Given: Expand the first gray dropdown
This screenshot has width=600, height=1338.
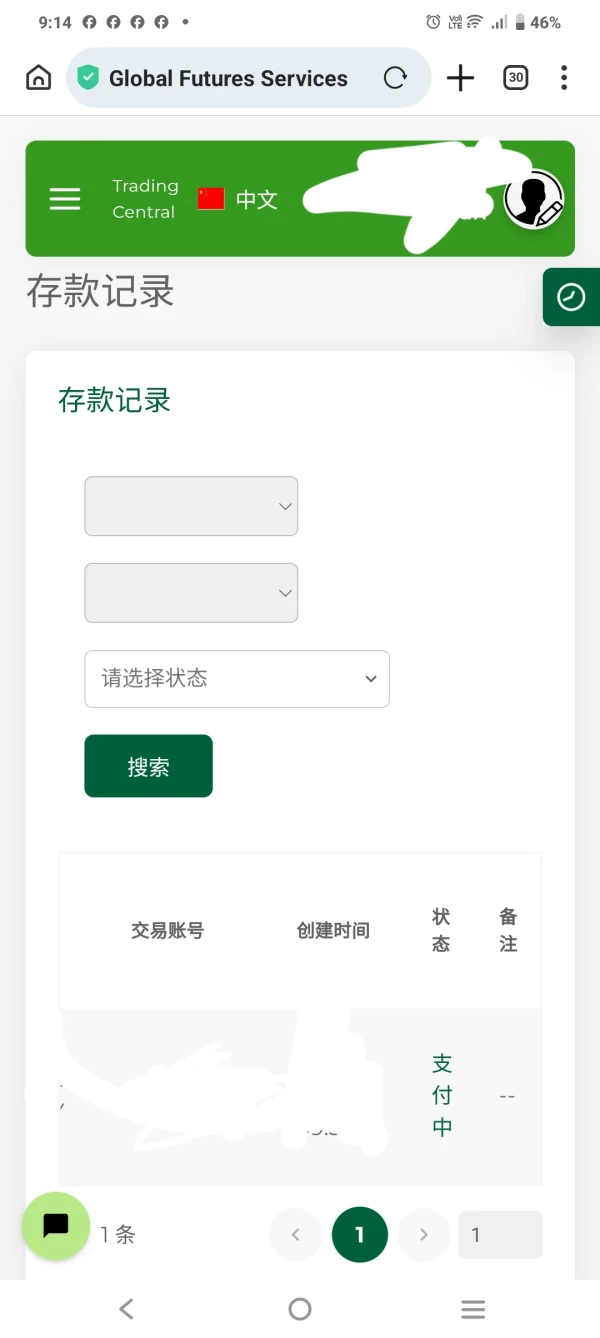Looking at the screenshot, I should pos(191,506).
